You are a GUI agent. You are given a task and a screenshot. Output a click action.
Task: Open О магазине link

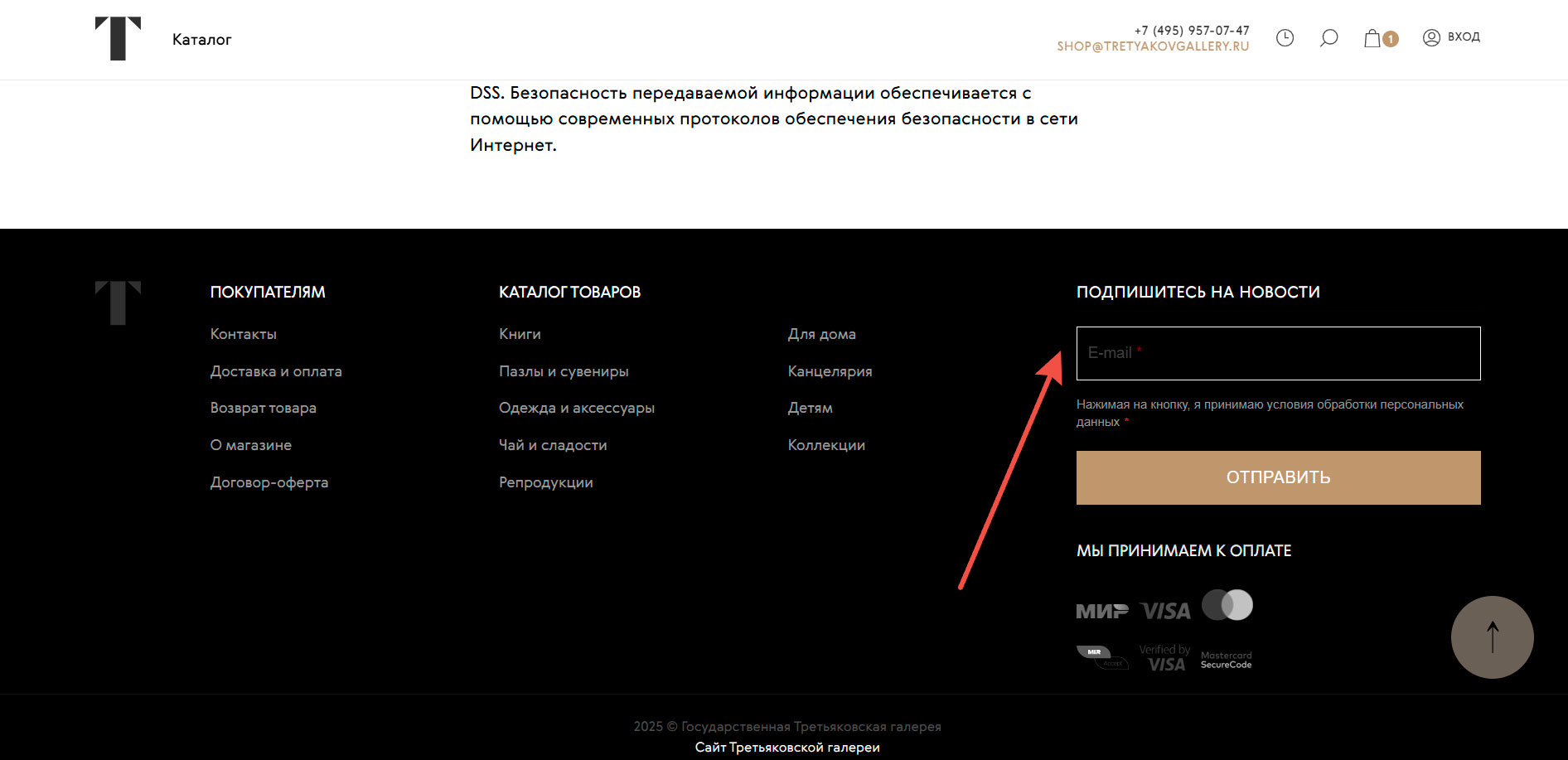(251, 445)
